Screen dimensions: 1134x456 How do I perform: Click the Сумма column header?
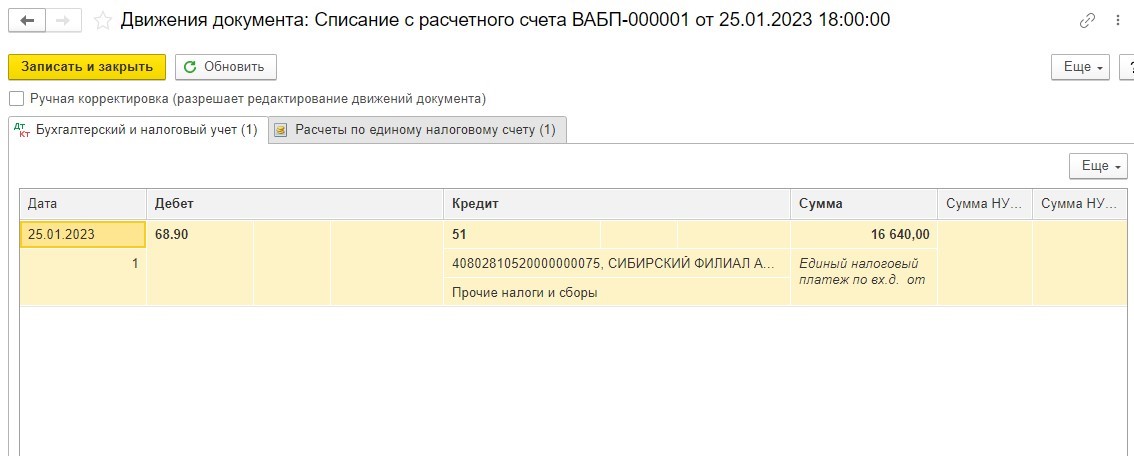pyautogui.click(x=864, y=205)
